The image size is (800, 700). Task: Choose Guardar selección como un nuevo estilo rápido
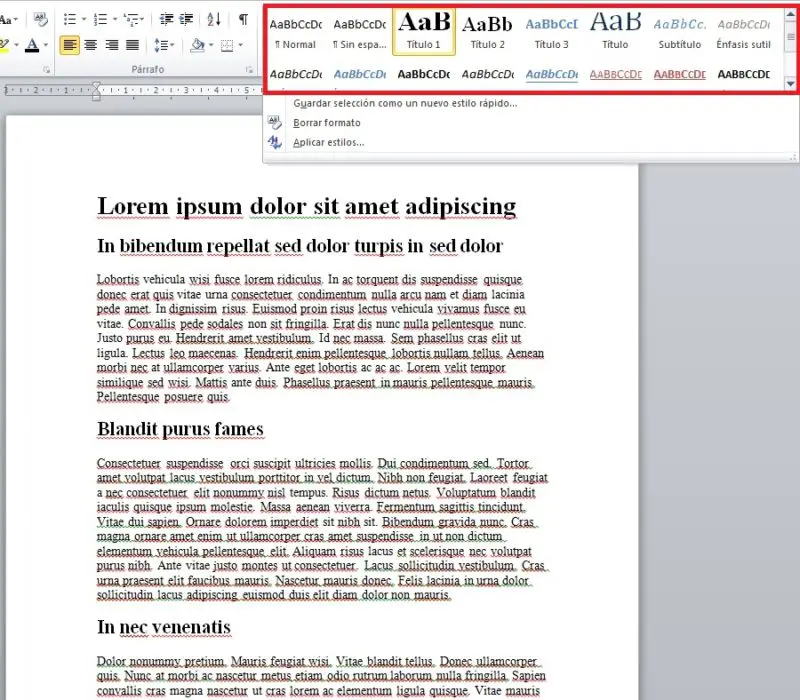pos(405,103)
